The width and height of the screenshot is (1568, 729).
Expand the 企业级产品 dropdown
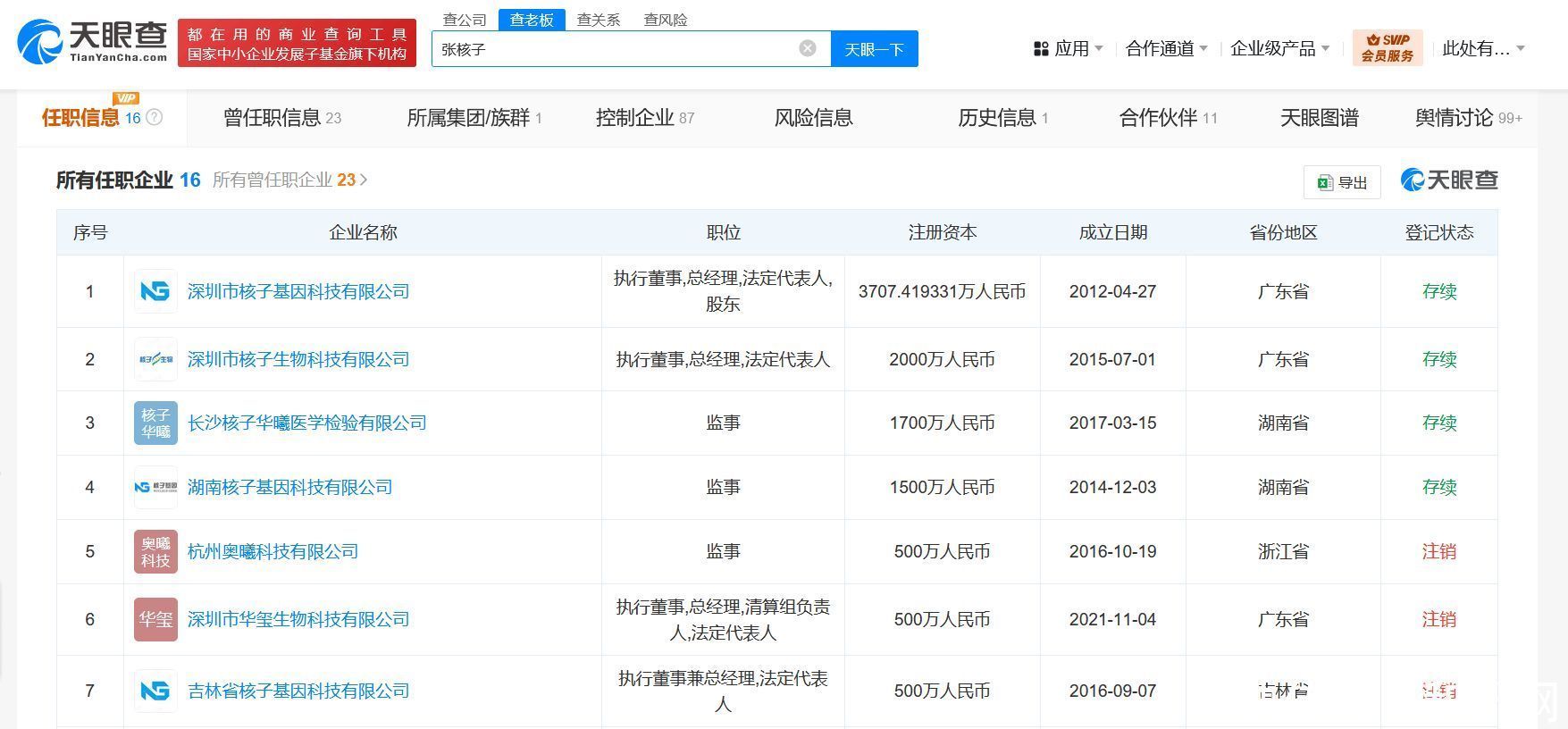coord(1279,48)
